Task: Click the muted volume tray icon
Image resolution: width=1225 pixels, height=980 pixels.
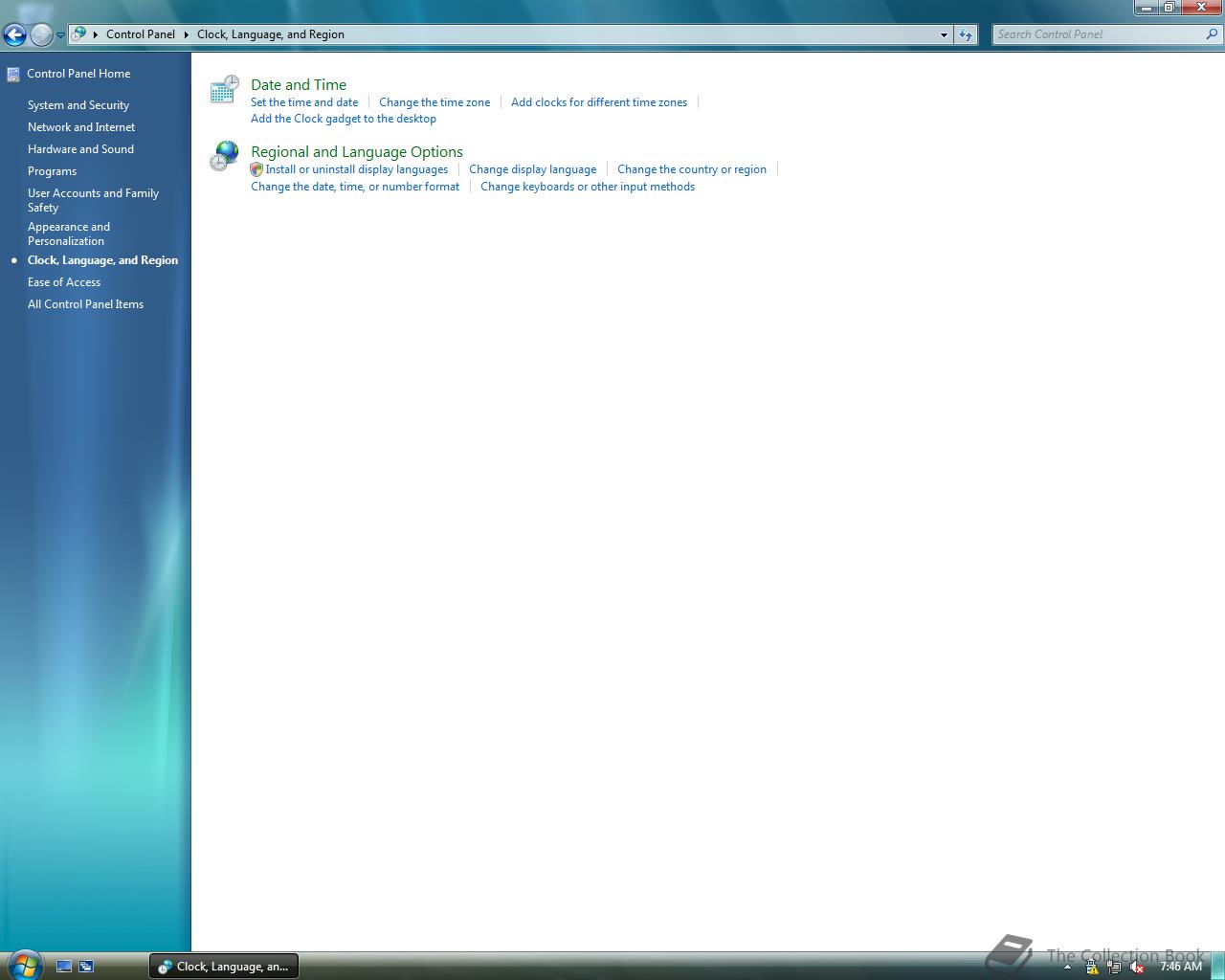Action: (1137, 967)
